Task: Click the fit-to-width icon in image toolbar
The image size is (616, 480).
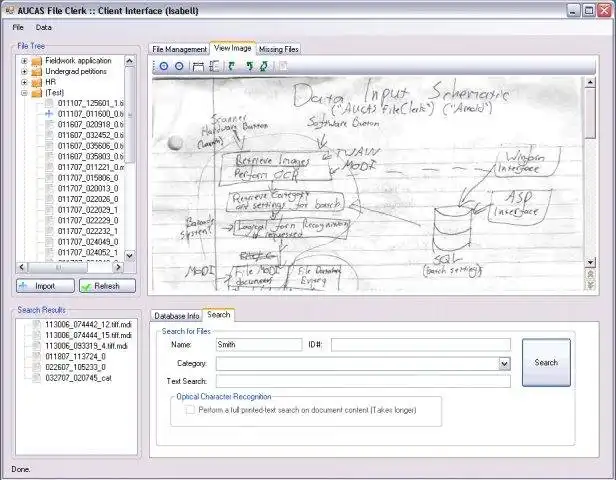Action: coord(198,66)
